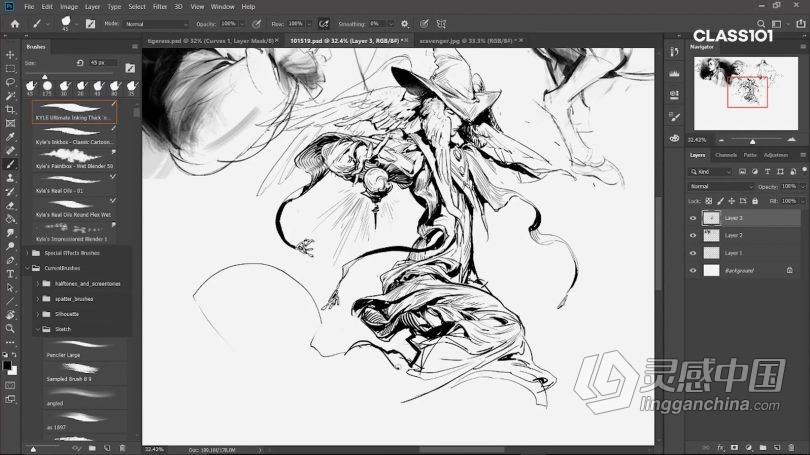Select the Brush tool in toolbar
The width and height of the screenshot is (810, 455).
(x=10, y=164)
